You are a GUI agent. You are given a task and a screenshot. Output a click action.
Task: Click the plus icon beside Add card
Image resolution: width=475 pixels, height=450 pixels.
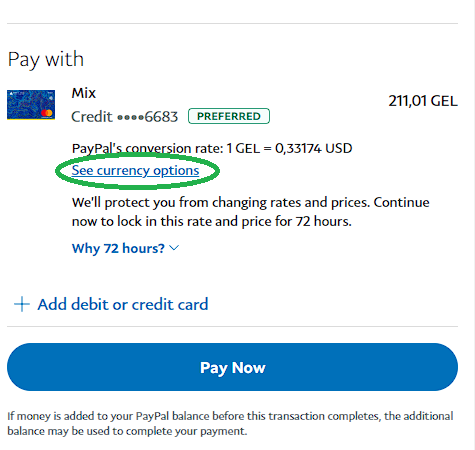pyautogui.click(x=22, y=304)
